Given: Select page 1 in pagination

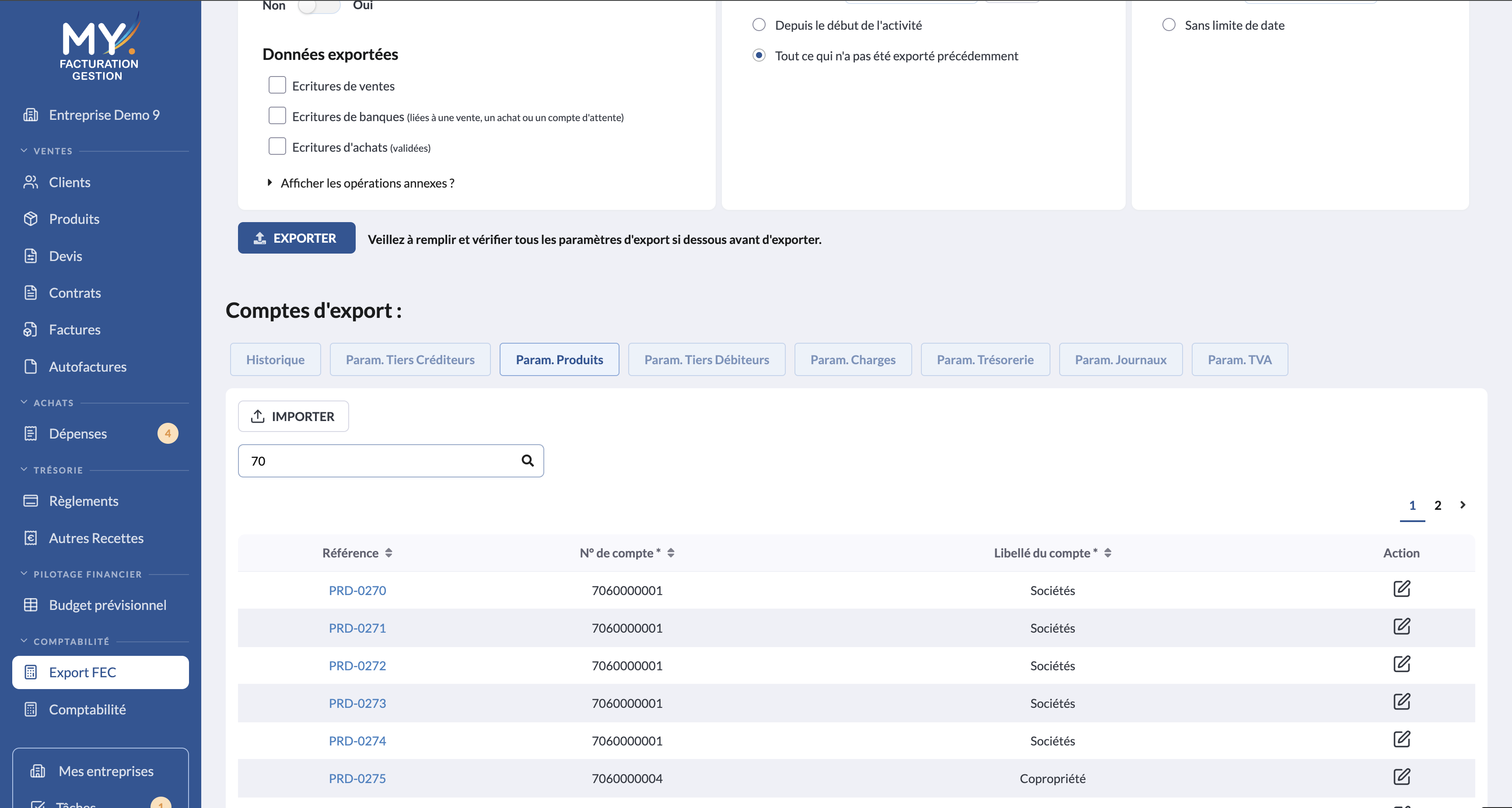Looking at the screenshot, I should click(1412, 505).
